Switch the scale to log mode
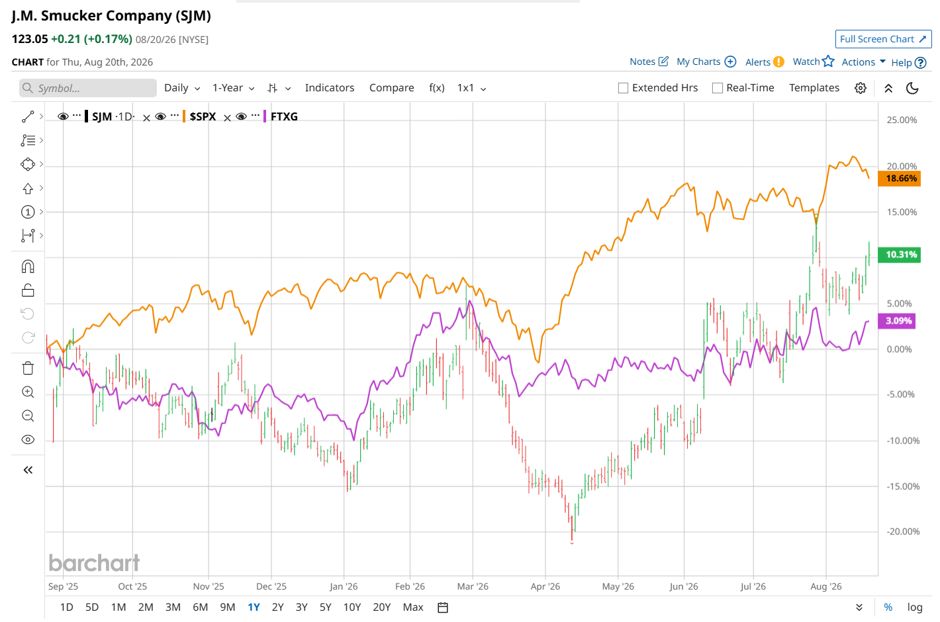This screenshot has height=622, width=940. [x=915, y=608]
